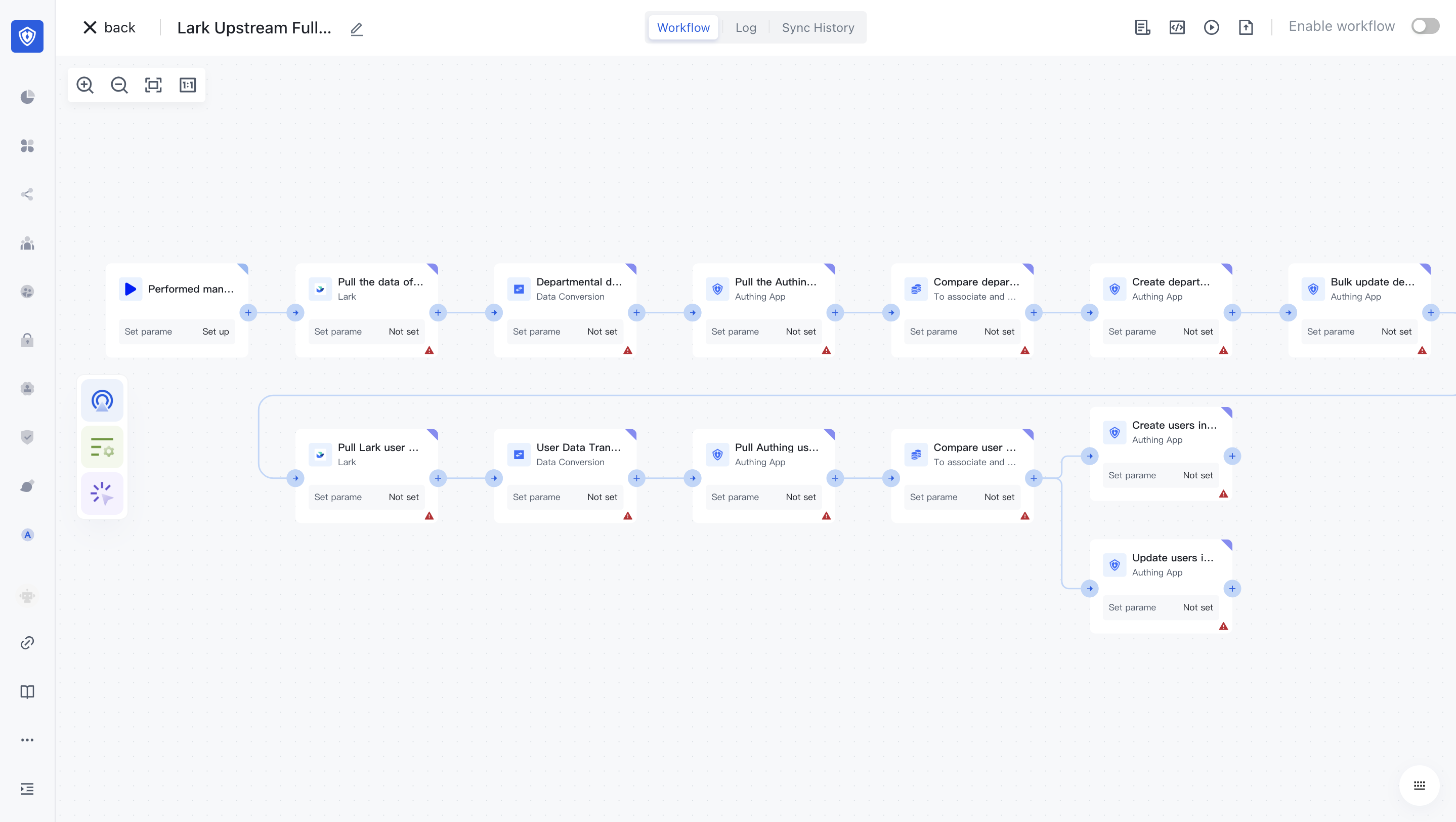Toggle the Enable workflow switch
Image resolution: width=1456 pixels, height=822 pixels.
1425,26
